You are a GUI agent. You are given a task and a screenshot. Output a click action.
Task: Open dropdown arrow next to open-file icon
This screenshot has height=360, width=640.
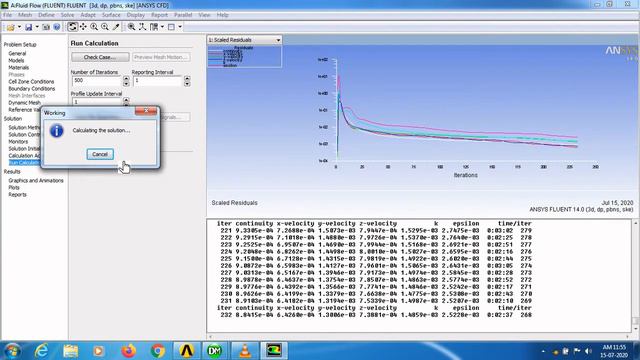coord(19,27)
